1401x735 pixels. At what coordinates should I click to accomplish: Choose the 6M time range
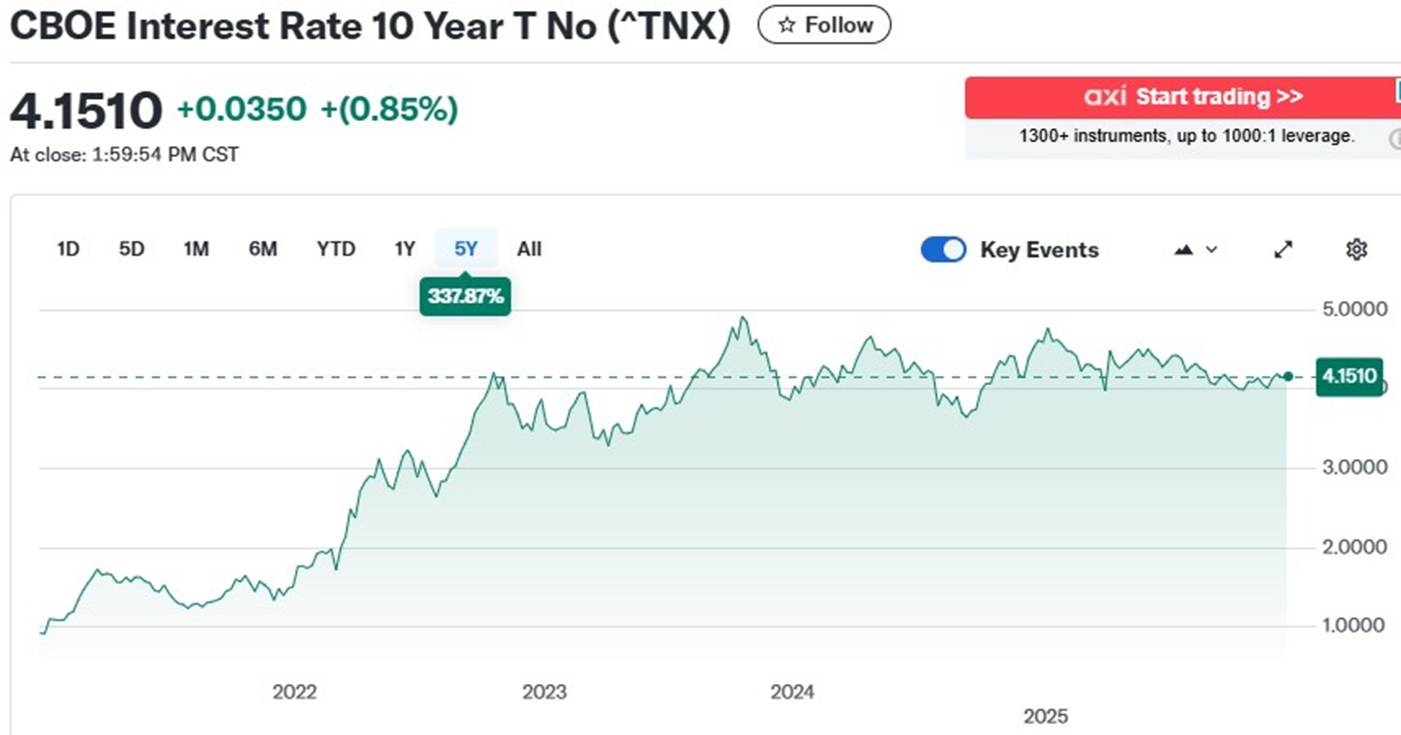[x=263, y=249]
